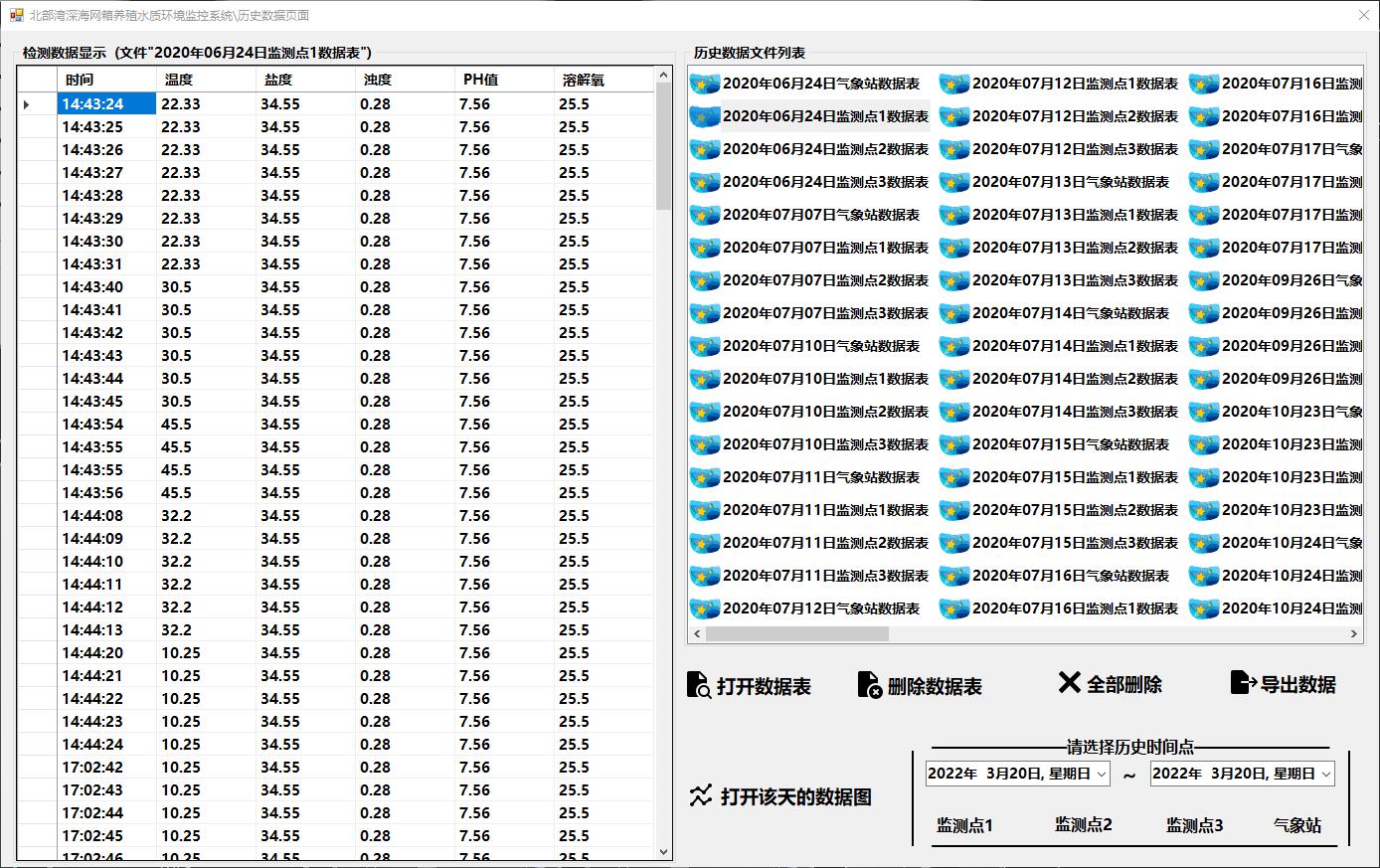
Task: Click the magnifier icon of 打开数据表
Action: (x=699, y=686)
